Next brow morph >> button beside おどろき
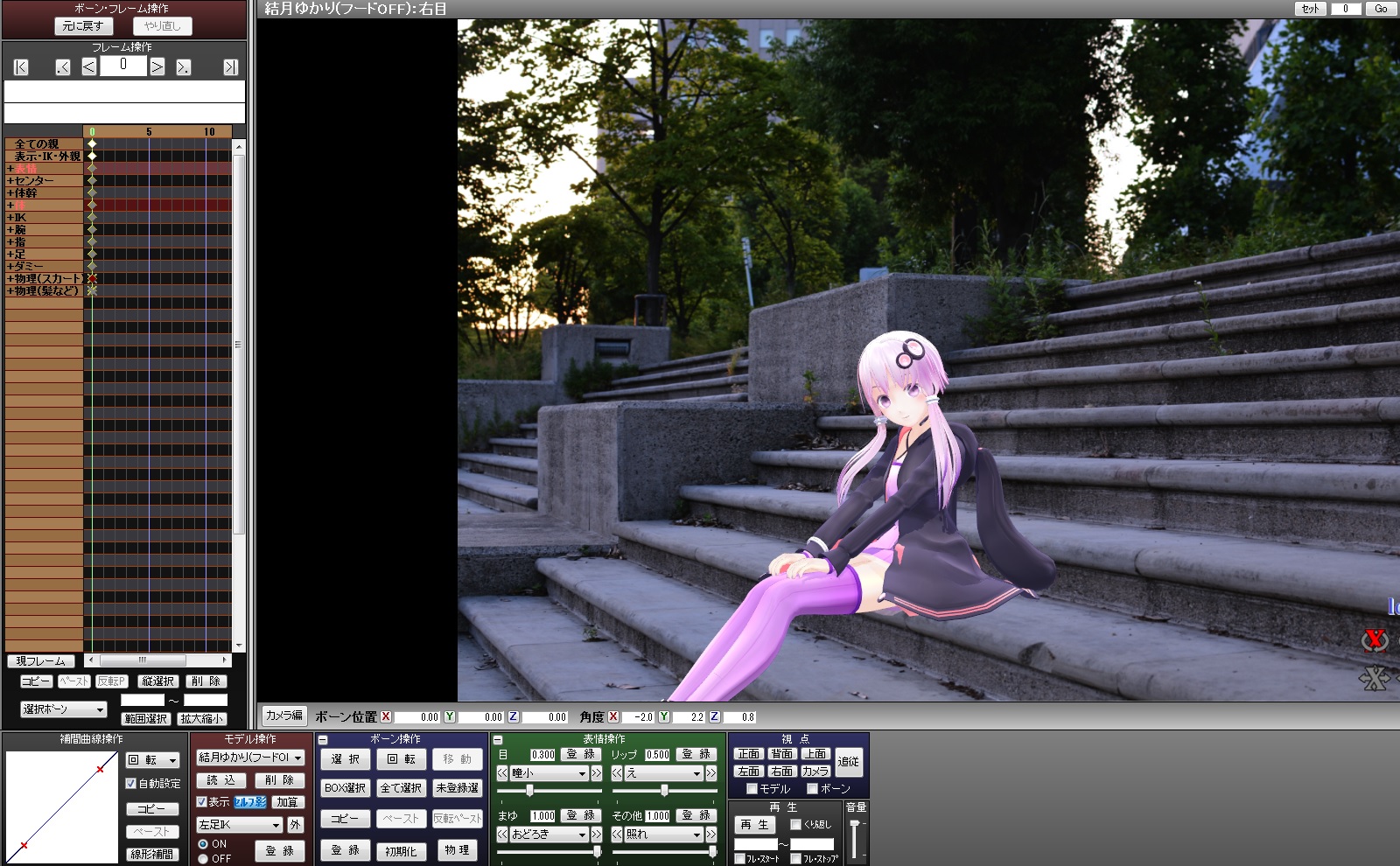This screenshot has width=1400, height=866. coord(597,835)
